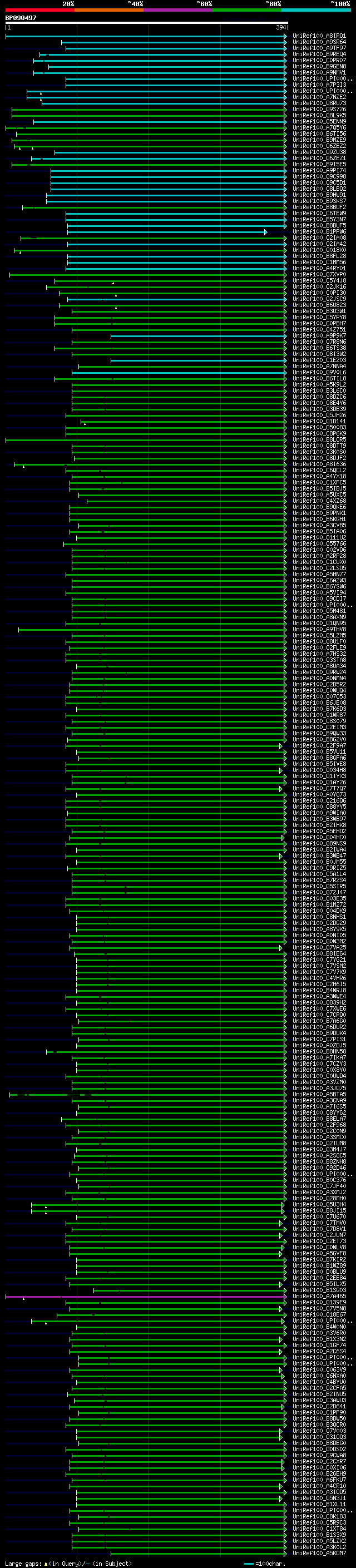Viewport: 356px width, 1568px height.
Task: Click the green ~80% identity legend segment
Action: tap(247, 10)
